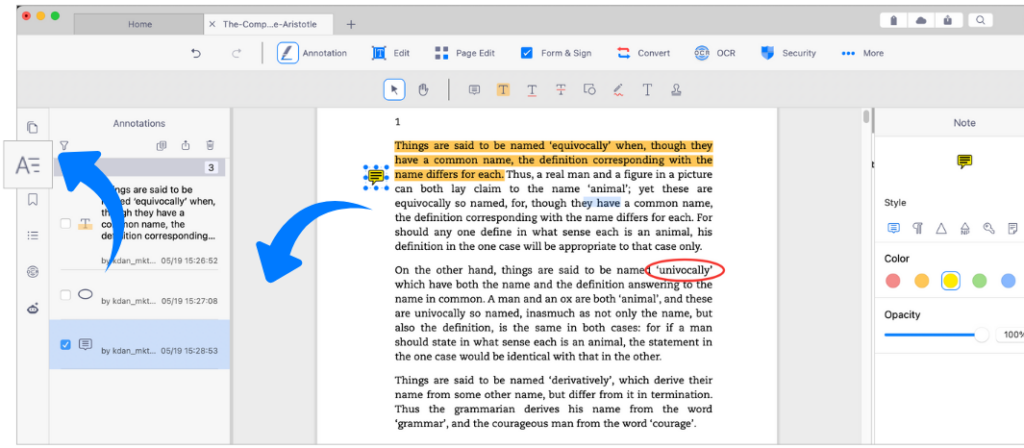The width and height of the screenshot is (1024, 448).
Task: Click the tag icon in title bar
Action: 893,20
